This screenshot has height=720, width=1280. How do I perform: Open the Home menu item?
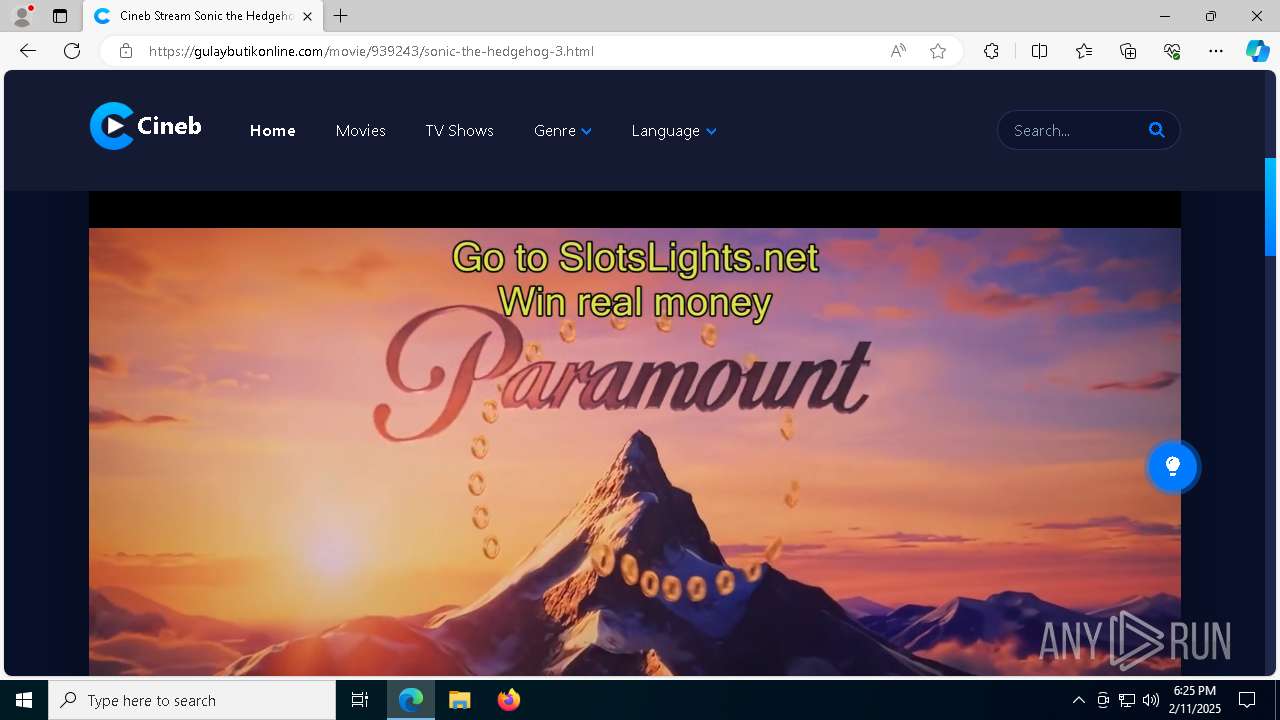tap(272, 130)
